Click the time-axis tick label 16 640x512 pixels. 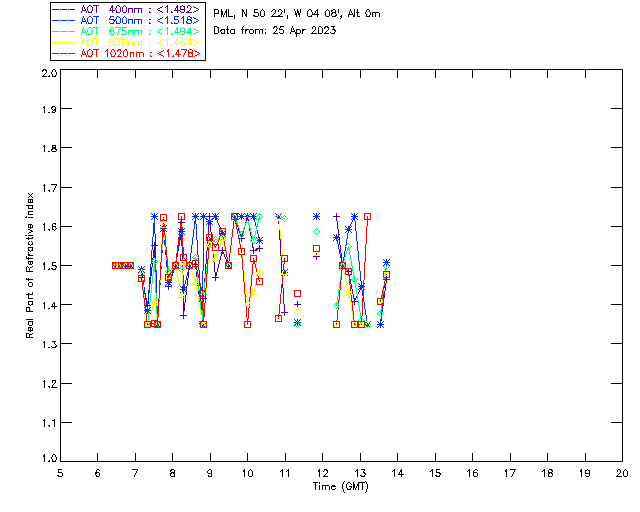(473, 473)
